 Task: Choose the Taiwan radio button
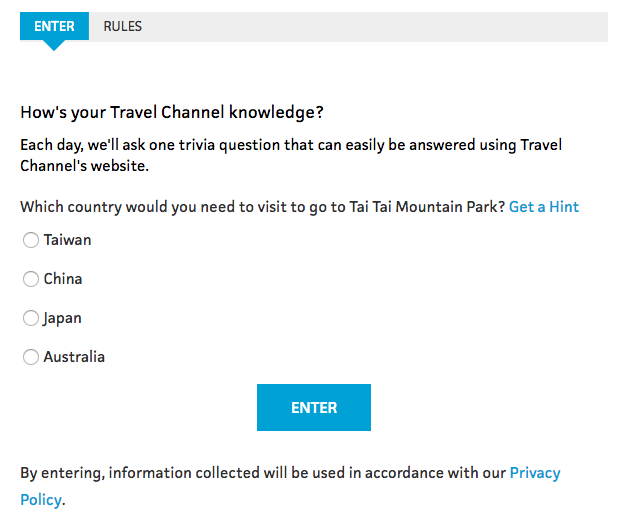coord(31,240)
